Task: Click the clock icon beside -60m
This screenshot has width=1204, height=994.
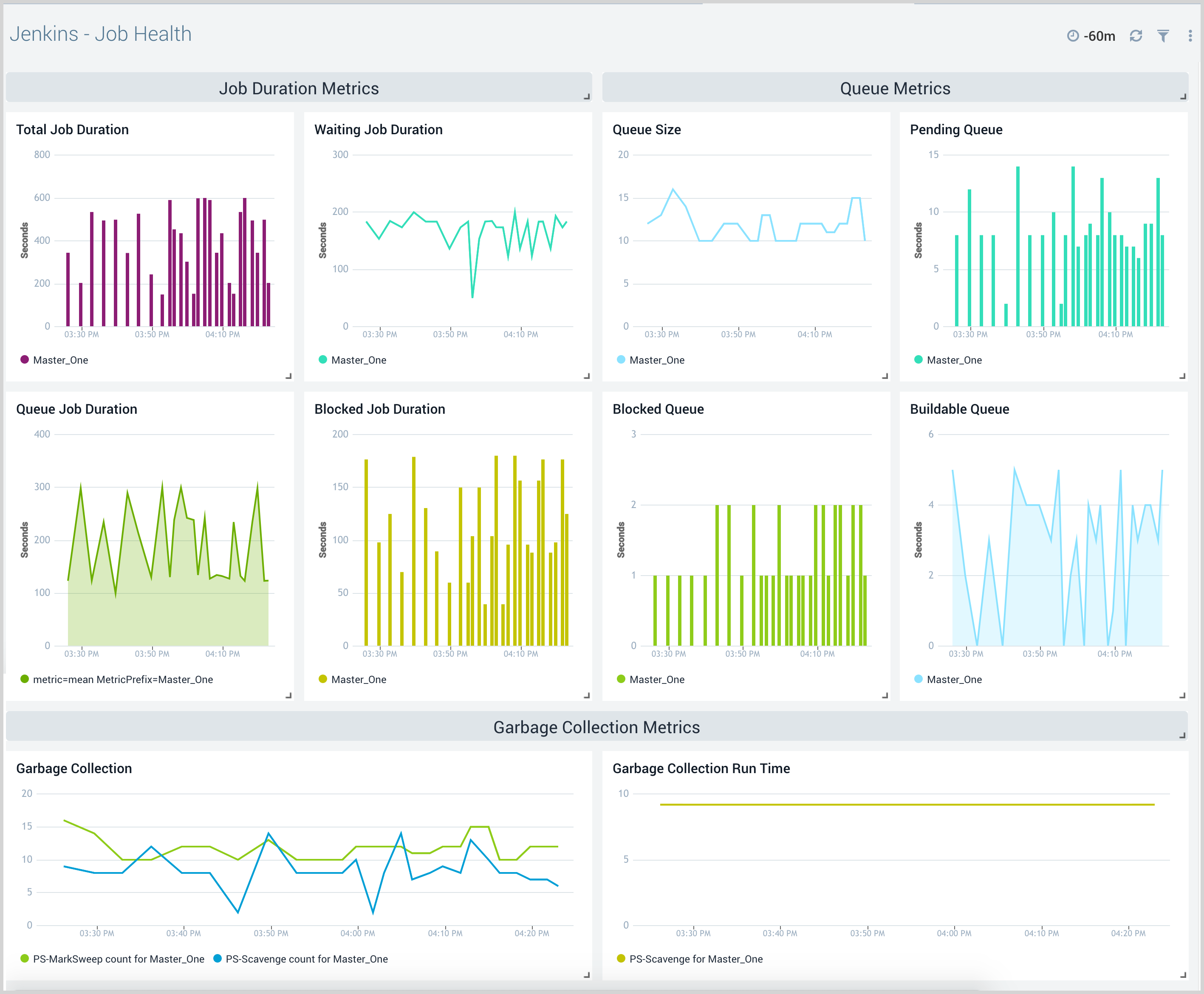Action: click(1073, 36)
